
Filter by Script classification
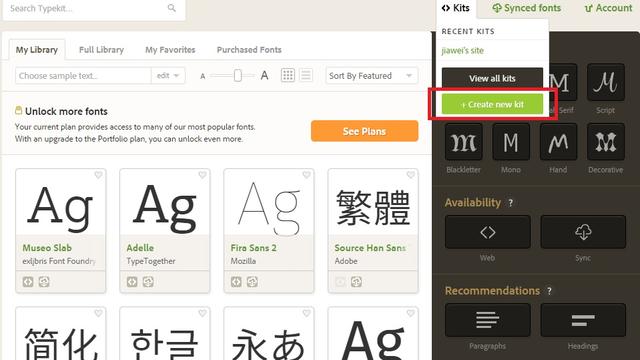pos(606,82)
